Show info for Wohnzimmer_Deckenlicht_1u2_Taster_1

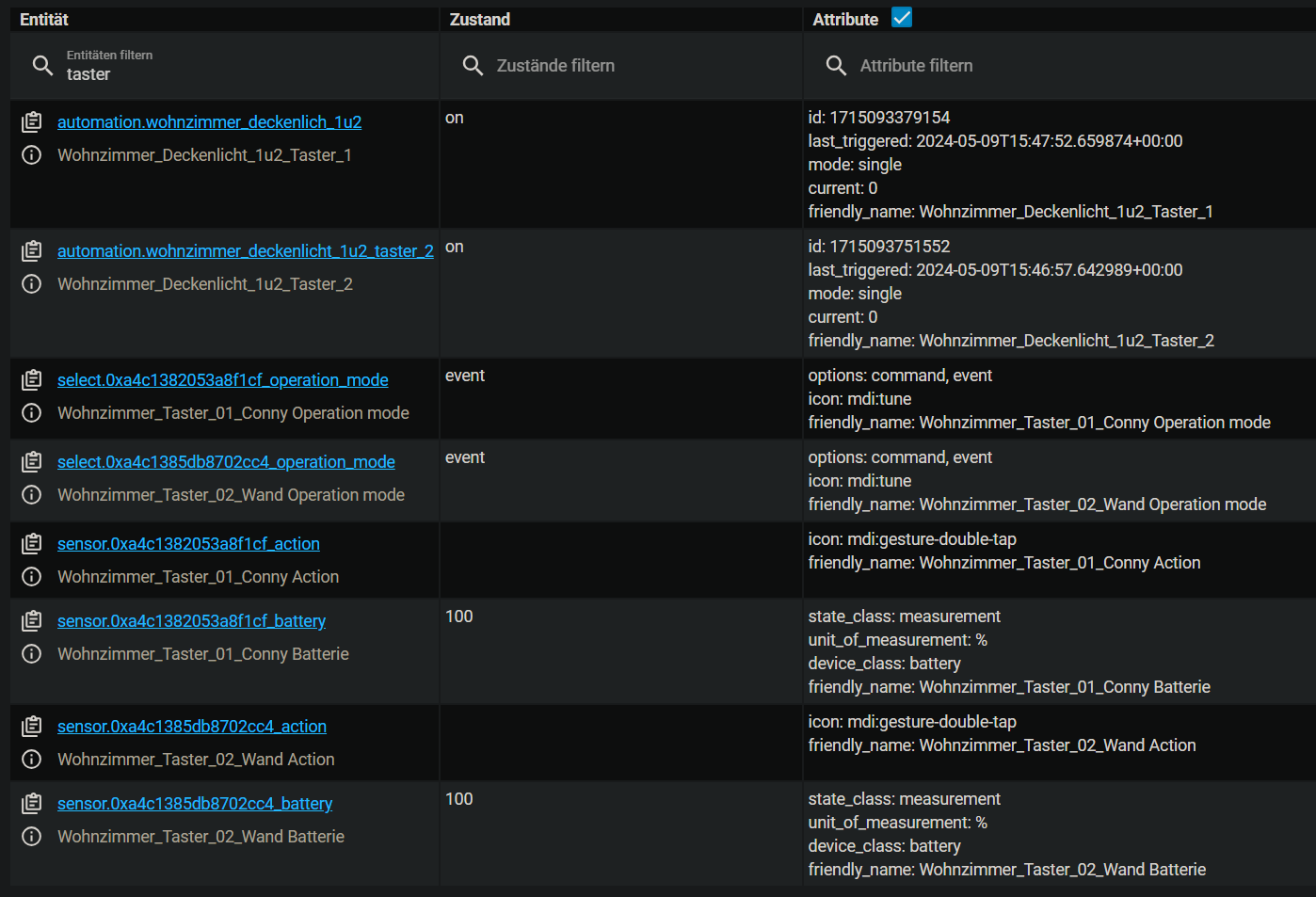[x=32, y=155]
